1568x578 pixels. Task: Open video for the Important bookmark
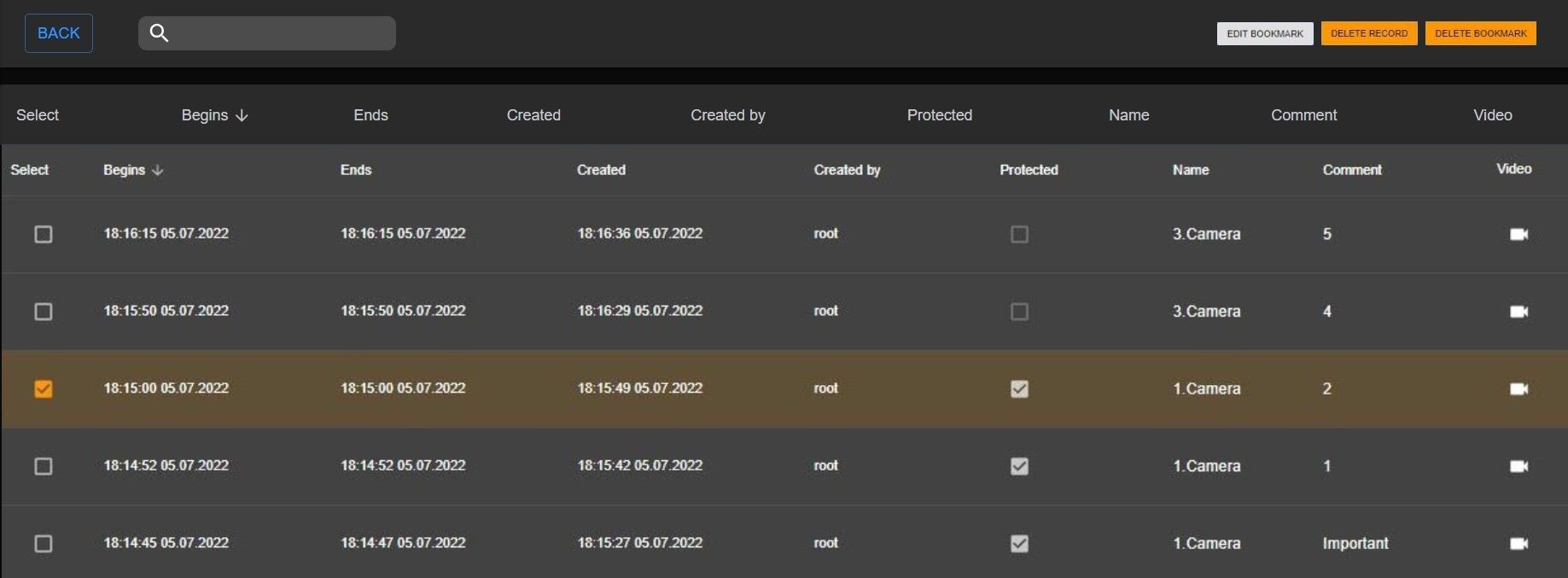tap(1518, 543)
